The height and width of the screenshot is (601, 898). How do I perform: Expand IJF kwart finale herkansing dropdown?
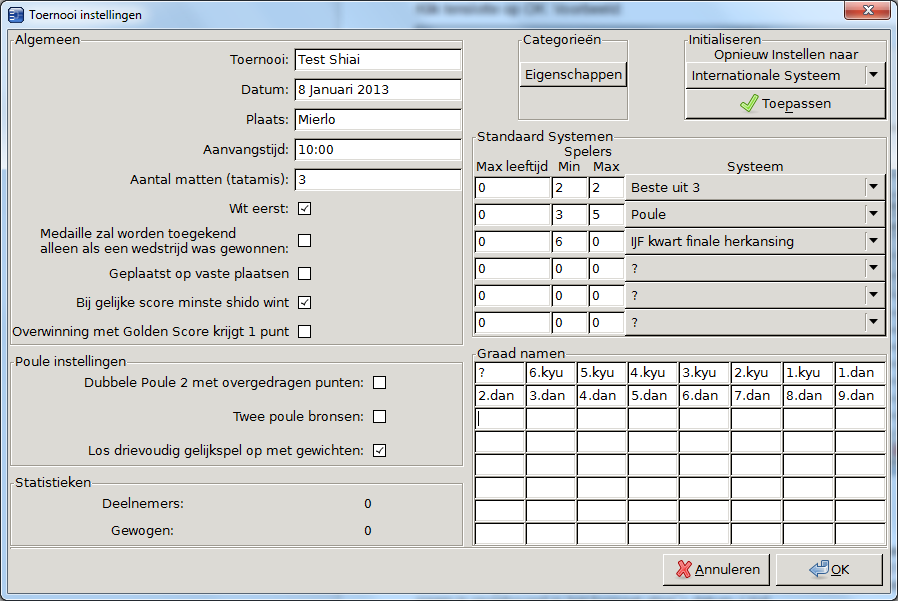click(x=874, y=241)
